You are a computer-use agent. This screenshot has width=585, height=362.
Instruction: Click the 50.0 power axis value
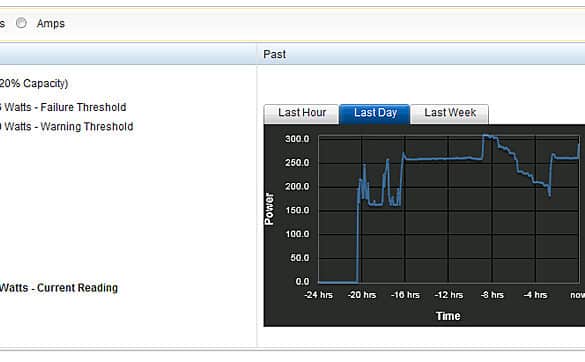[299, 258]
